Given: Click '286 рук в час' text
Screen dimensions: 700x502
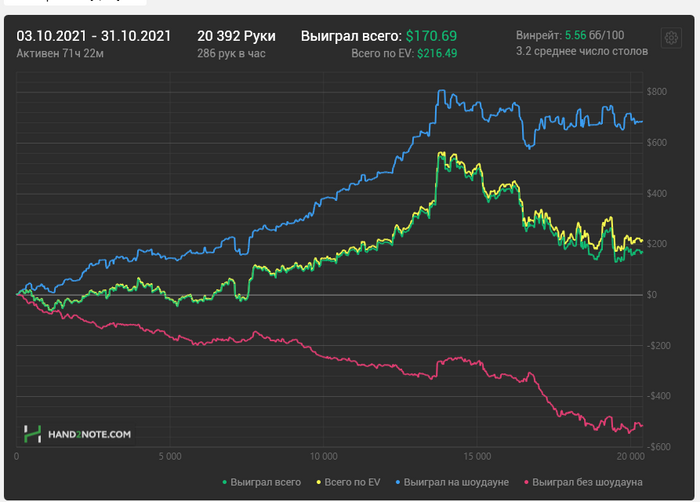Looking at the screenshot, I should 231,54.
